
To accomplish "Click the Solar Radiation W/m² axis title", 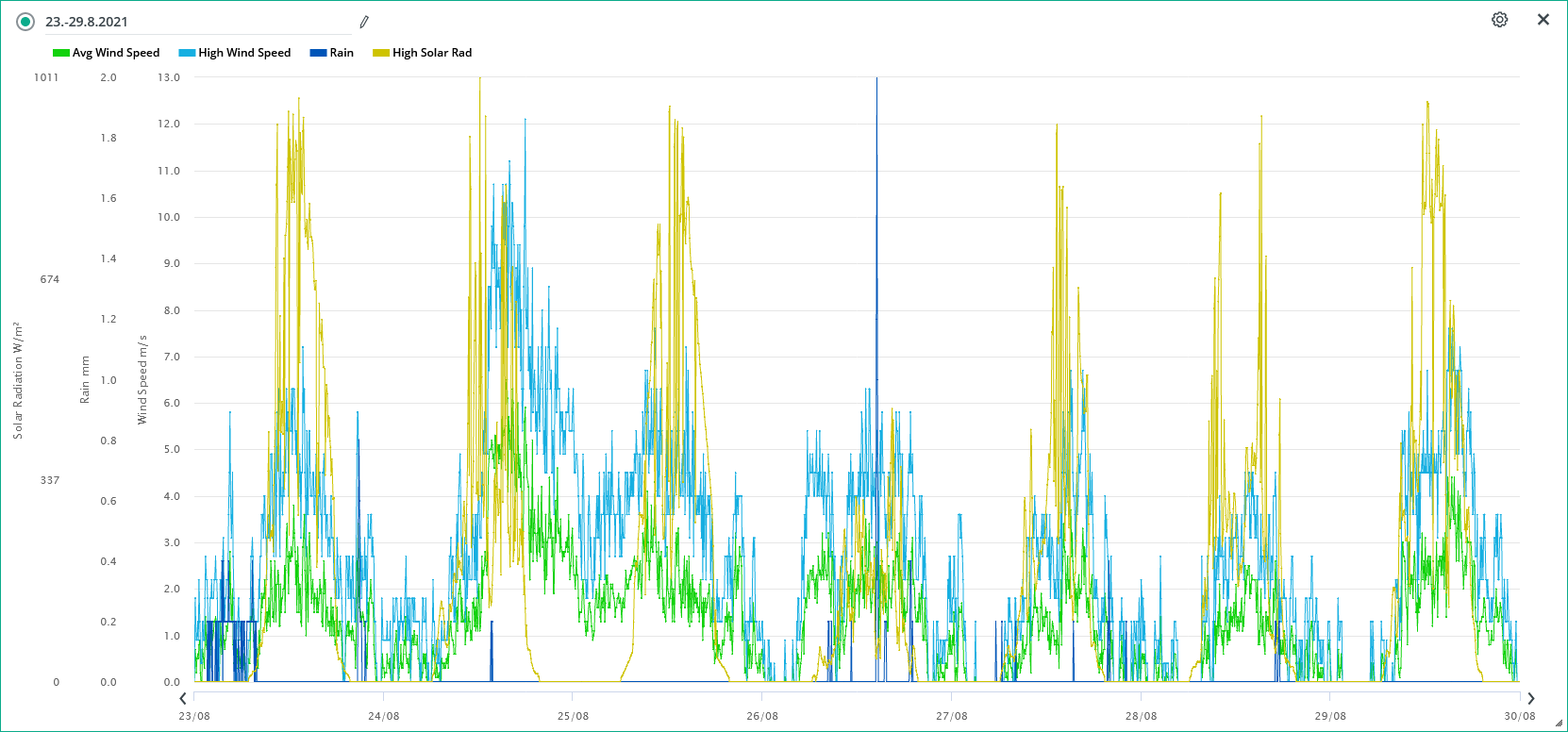I will 18,380.
